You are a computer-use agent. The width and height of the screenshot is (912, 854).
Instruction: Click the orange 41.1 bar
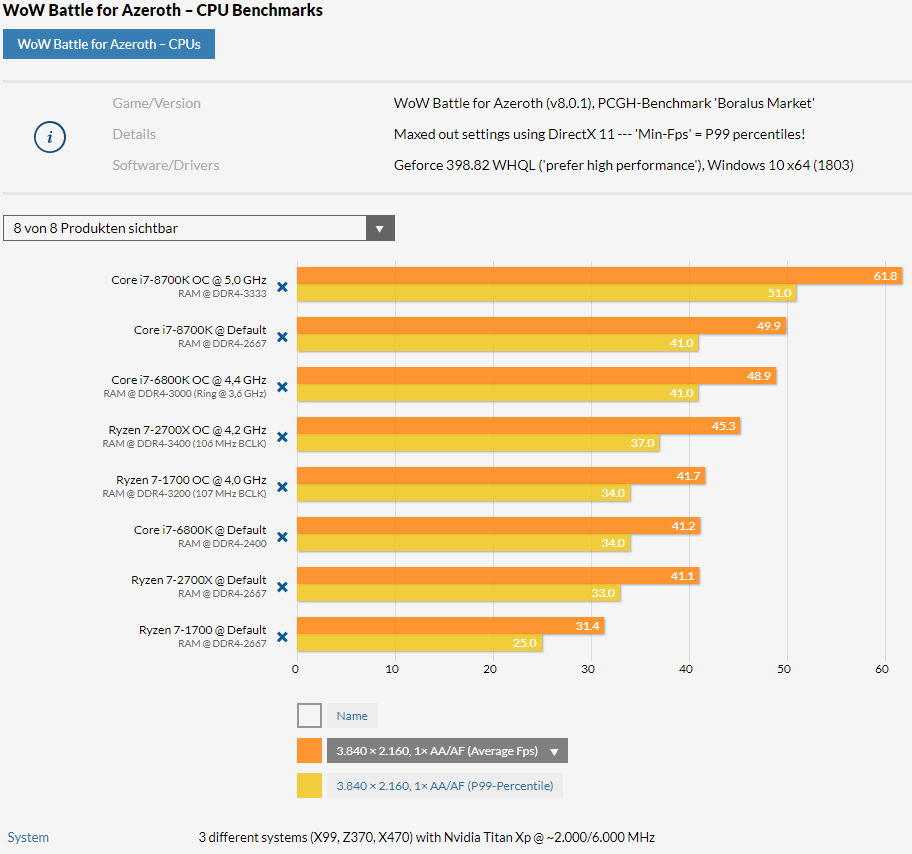[x=498, y=576]
